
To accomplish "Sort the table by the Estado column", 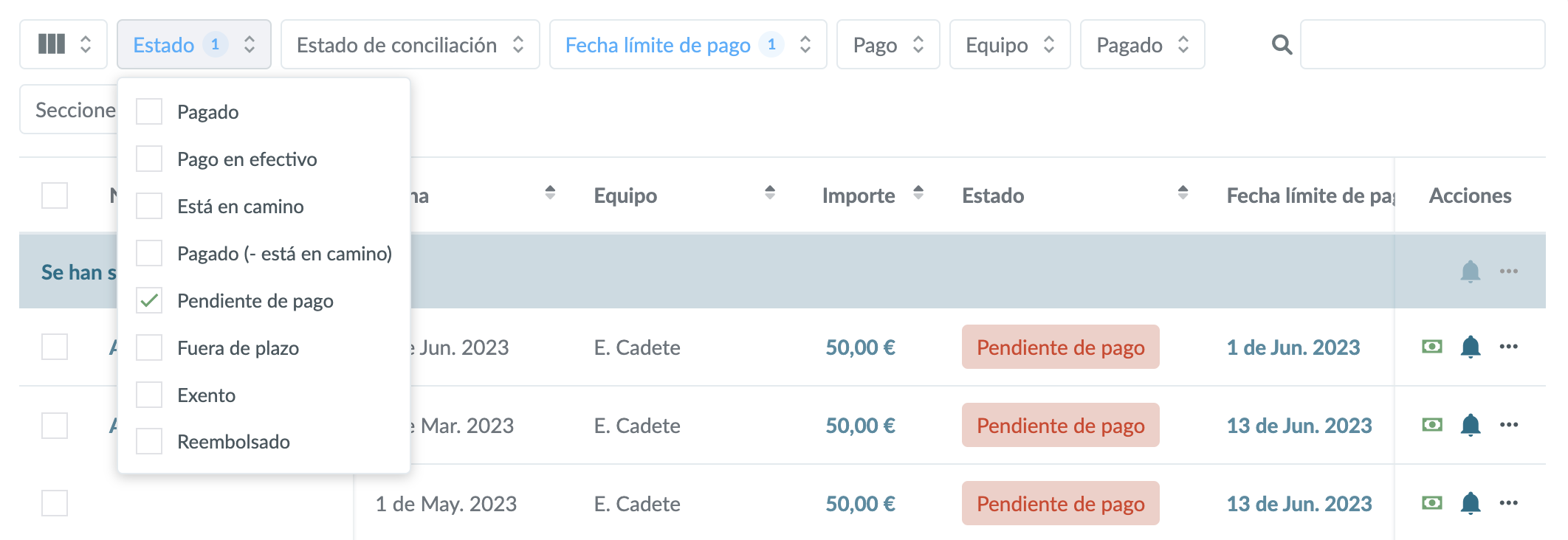I will [x=1183, y=193].
